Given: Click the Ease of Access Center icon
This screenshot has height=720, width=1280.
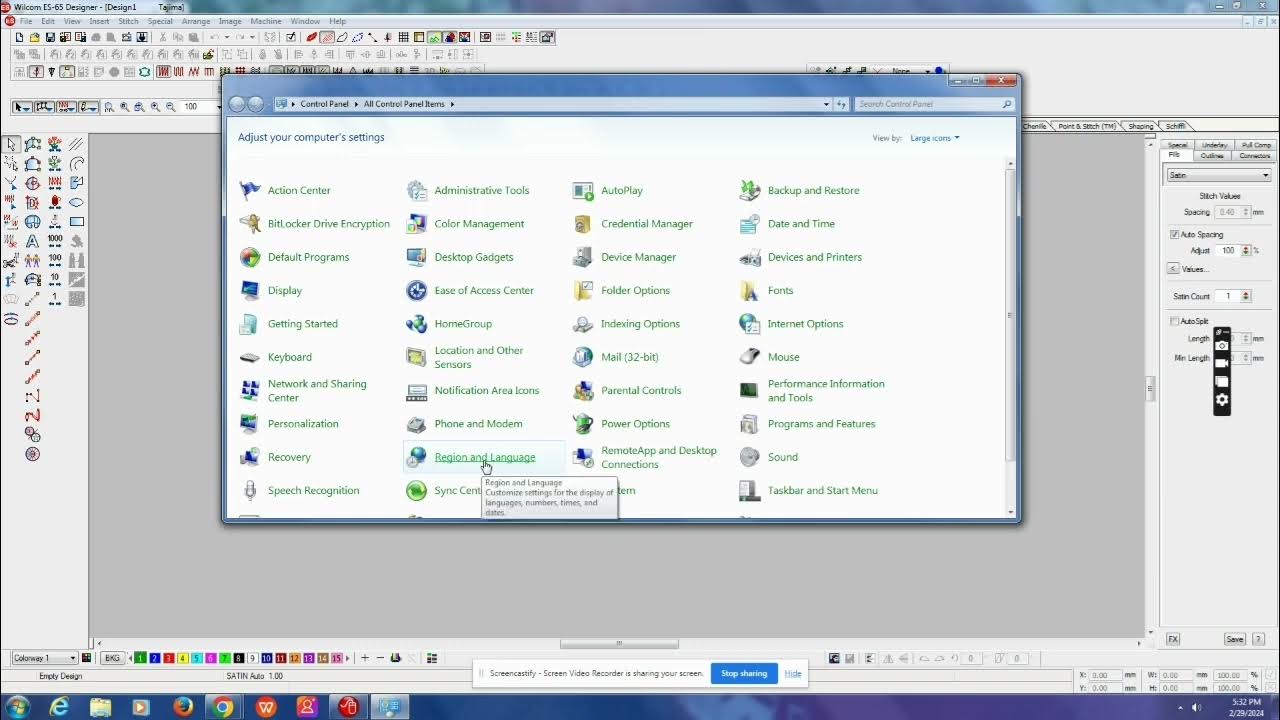Looking at the screenshot, I should [417, 291].
